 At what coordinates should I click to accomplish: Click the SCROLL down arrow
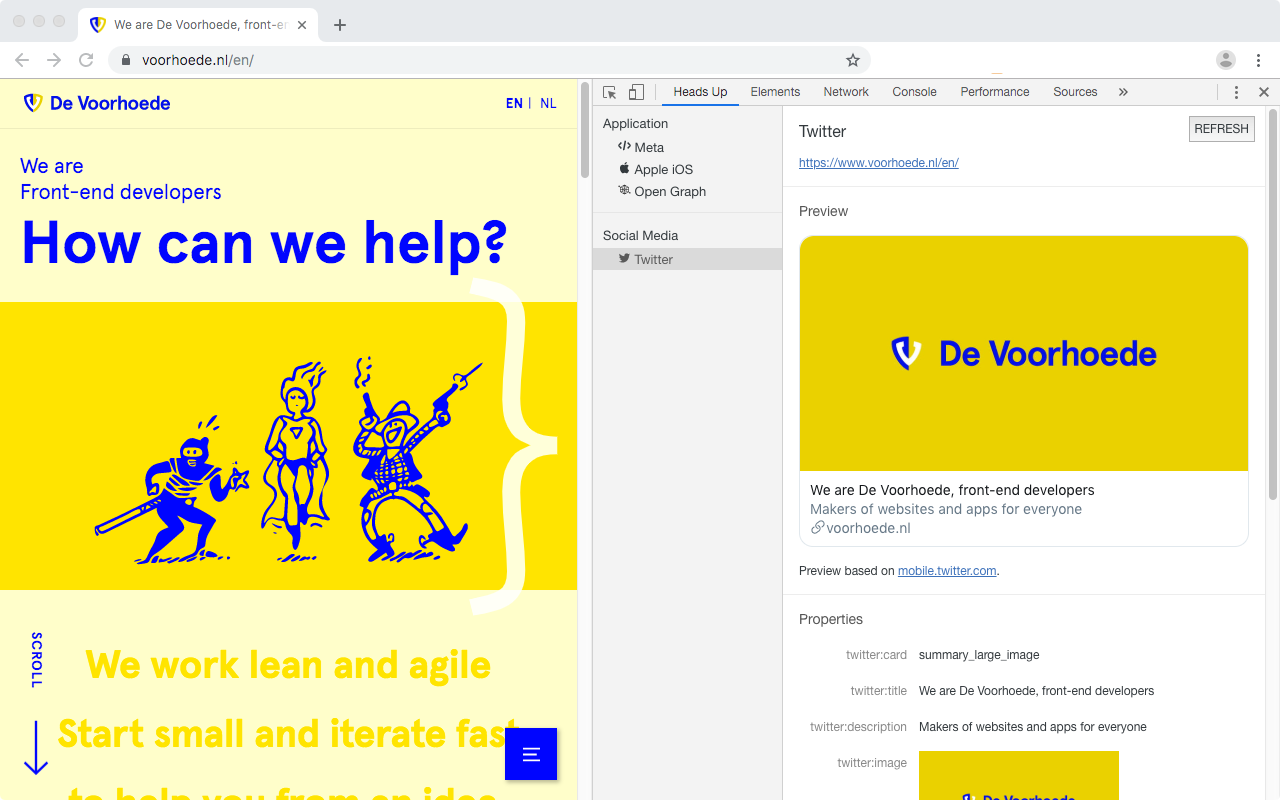(x=36, y=747)
